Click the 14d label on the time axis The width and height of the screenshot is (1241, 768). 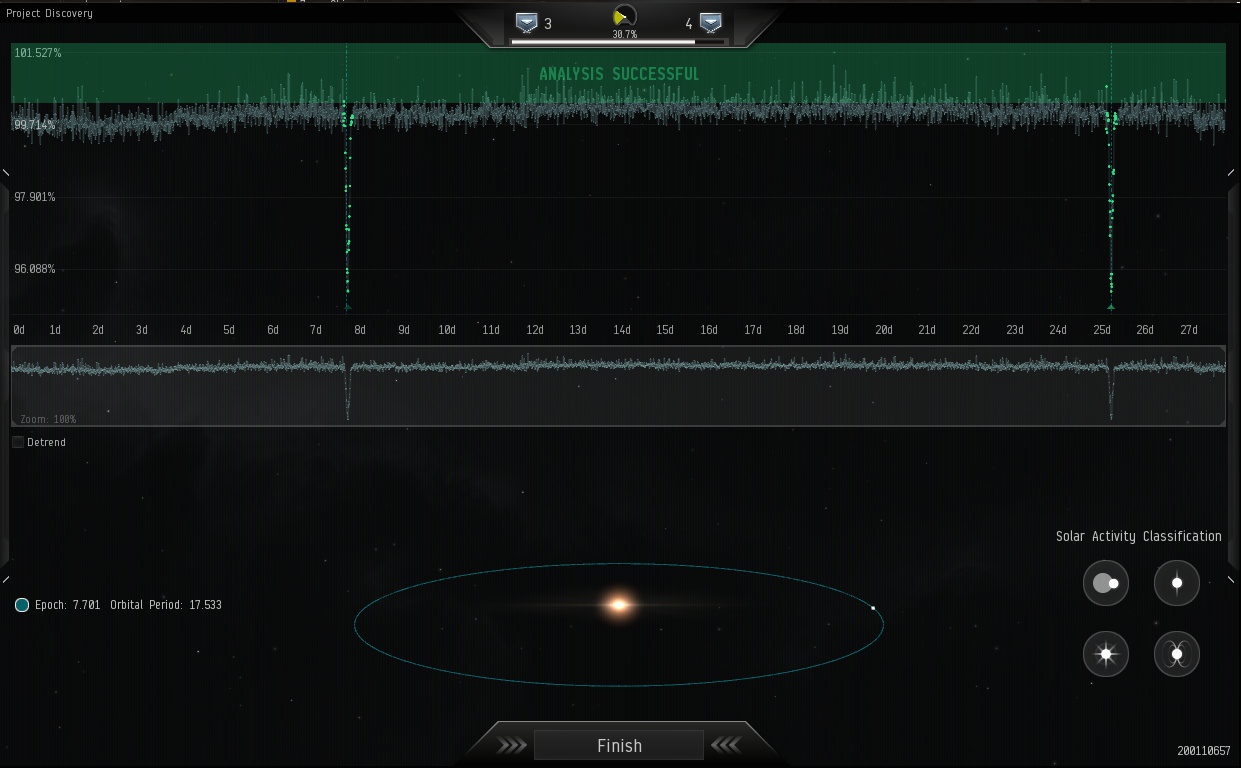point(622,330)
